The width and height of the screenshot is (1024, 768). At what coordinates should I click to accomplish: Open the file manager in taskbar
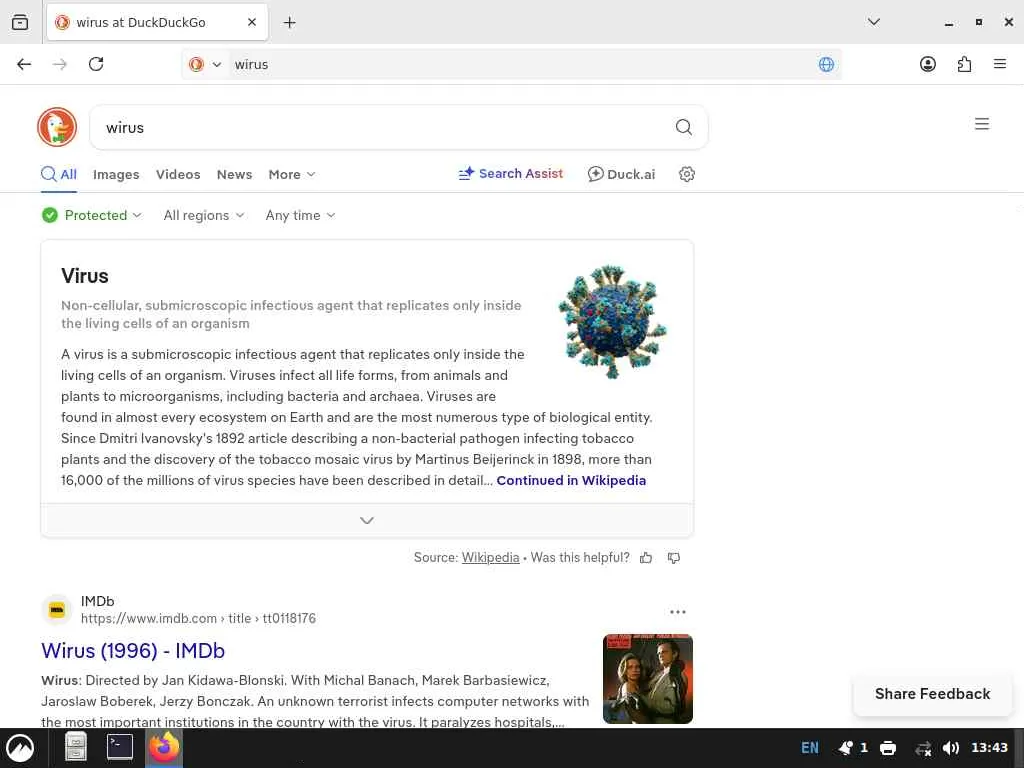click(x=76, y=747)
